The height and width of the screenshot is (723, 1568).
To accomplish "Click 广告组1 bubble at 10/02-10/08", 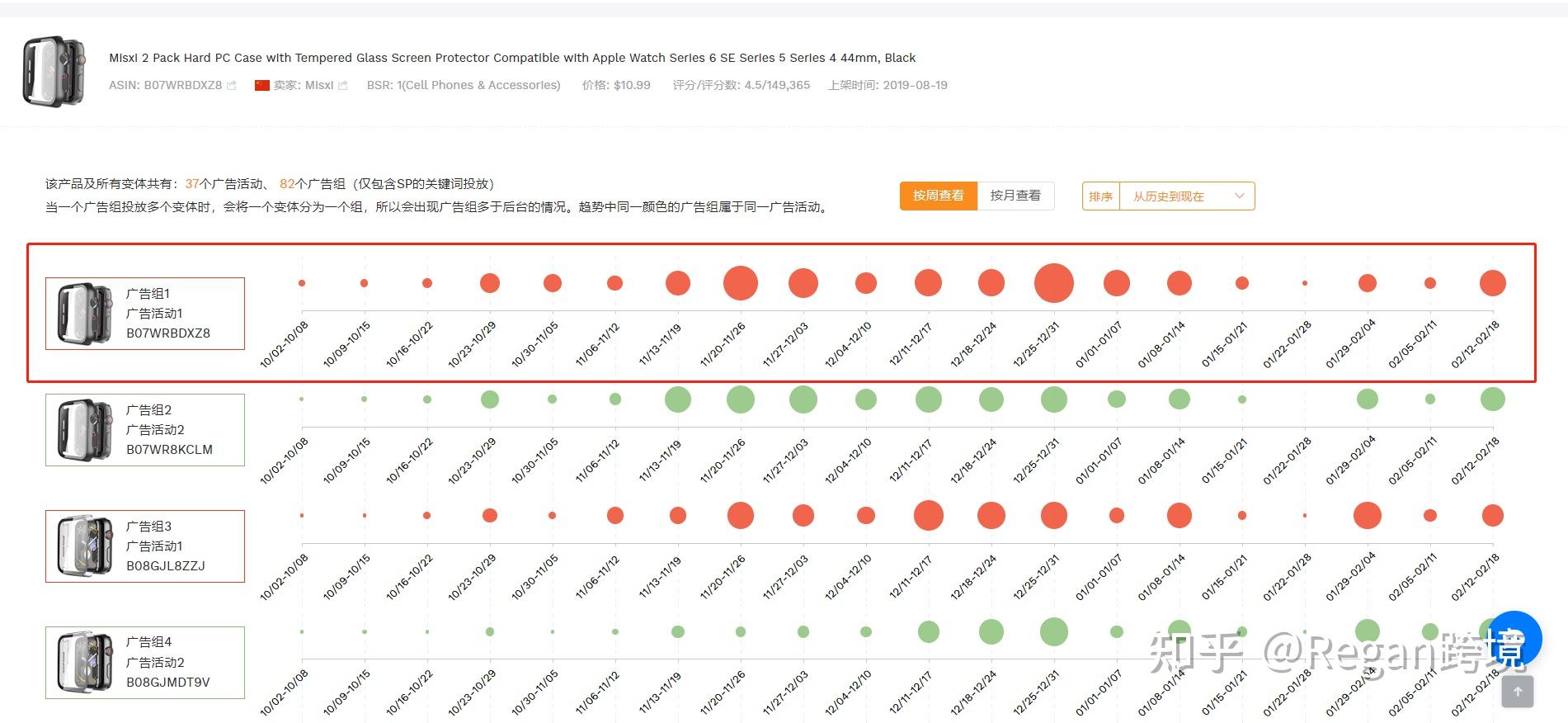I will coord(302,283).
